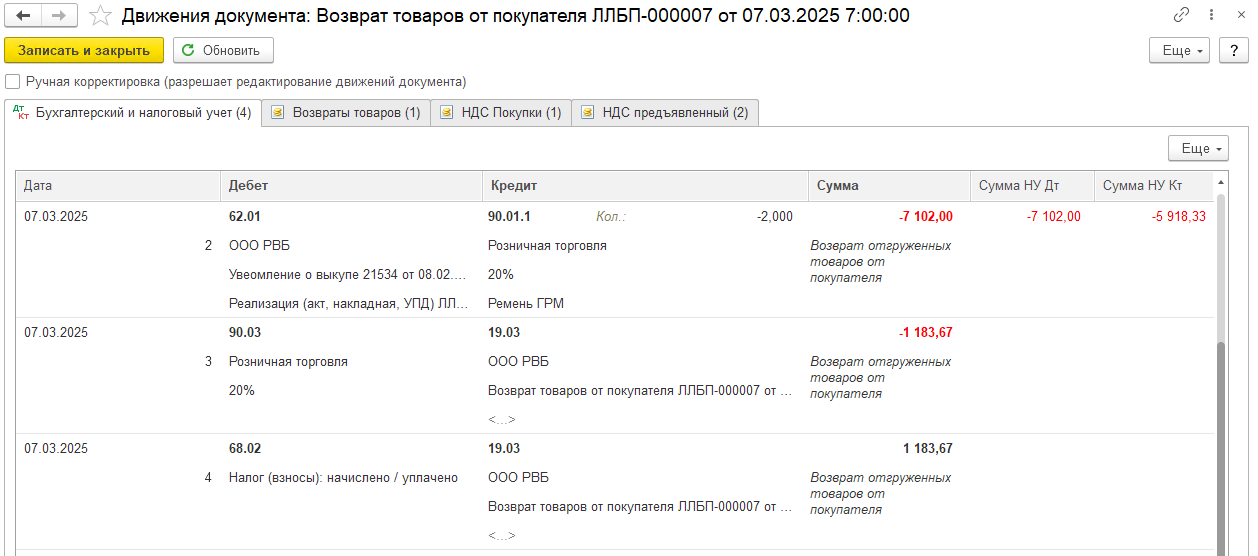
Task: Open the table's Еще dropdown menu
Action: click(x=1198, y=148)
